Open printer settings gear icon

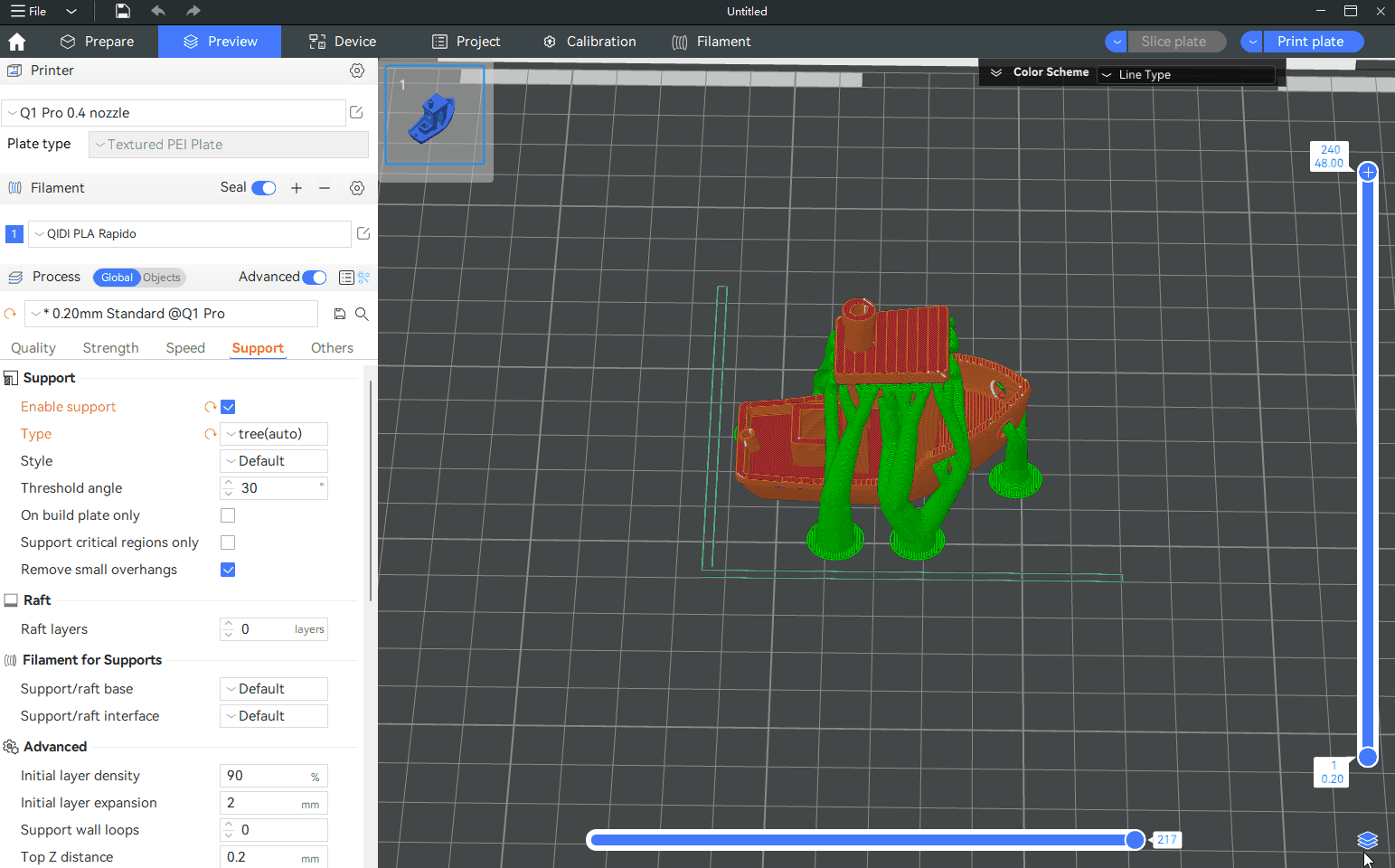coord(357,71)
